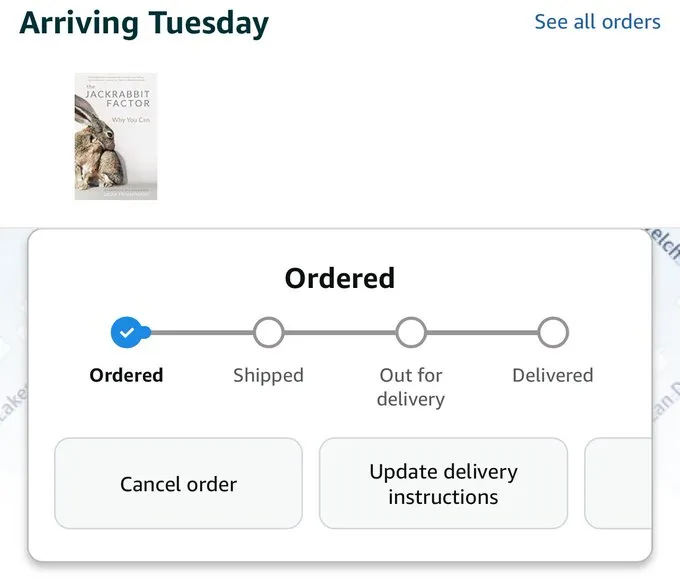
Task: Click progress line between Out for delivery and Delivered
Action: point(482,332)
